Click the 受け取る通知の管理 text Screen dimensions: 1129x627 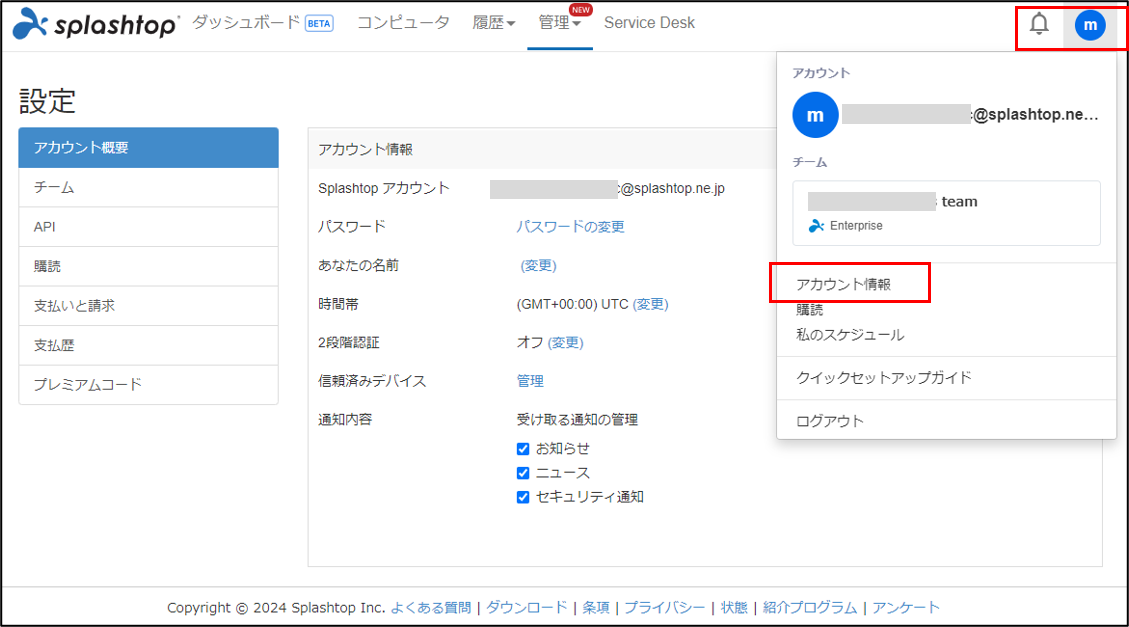click(x=577, y=420)
